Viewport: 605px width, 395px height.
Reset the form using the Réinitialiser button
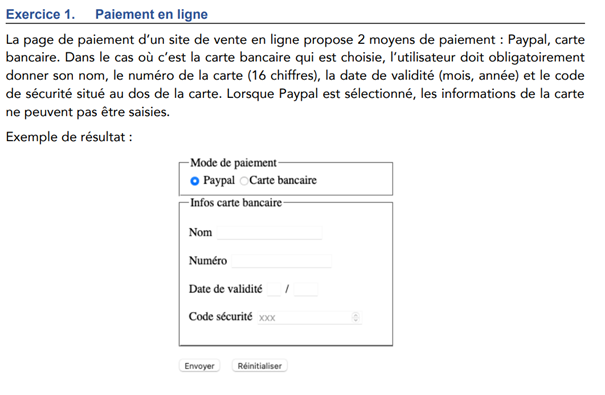259,366
